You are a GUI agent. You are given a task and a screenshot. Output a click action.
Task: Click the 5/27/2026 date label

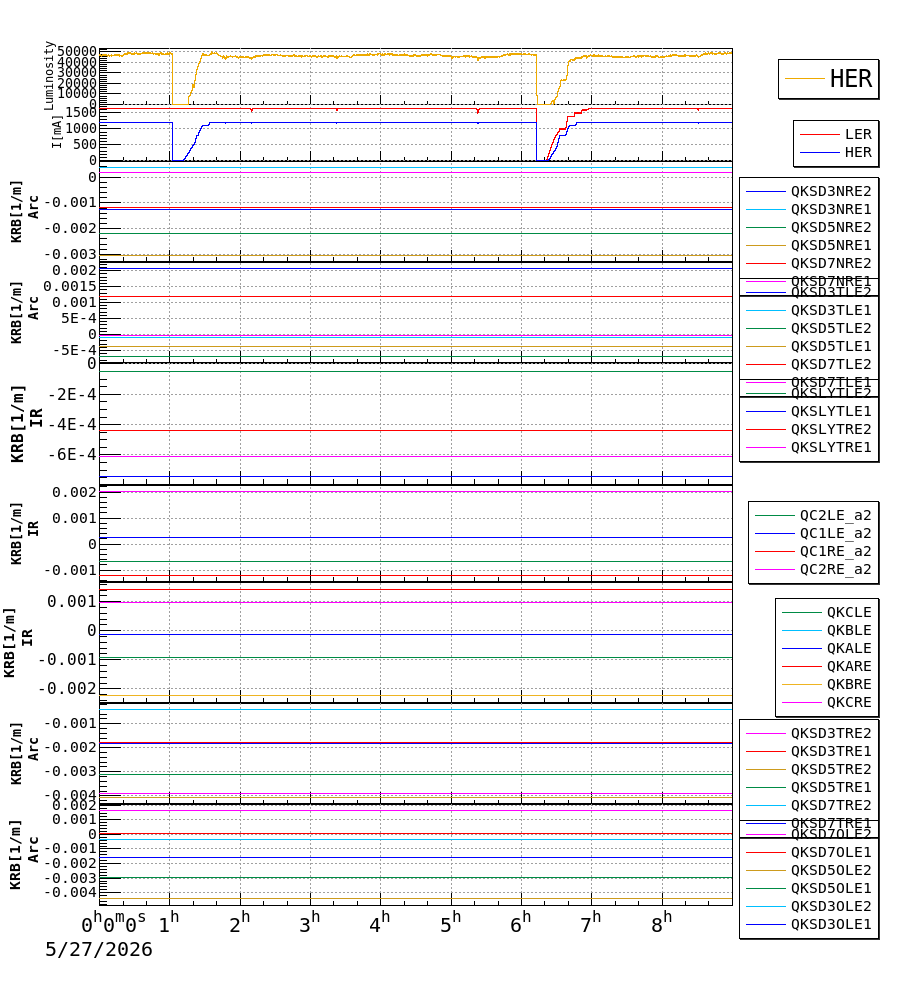[99, 949]
